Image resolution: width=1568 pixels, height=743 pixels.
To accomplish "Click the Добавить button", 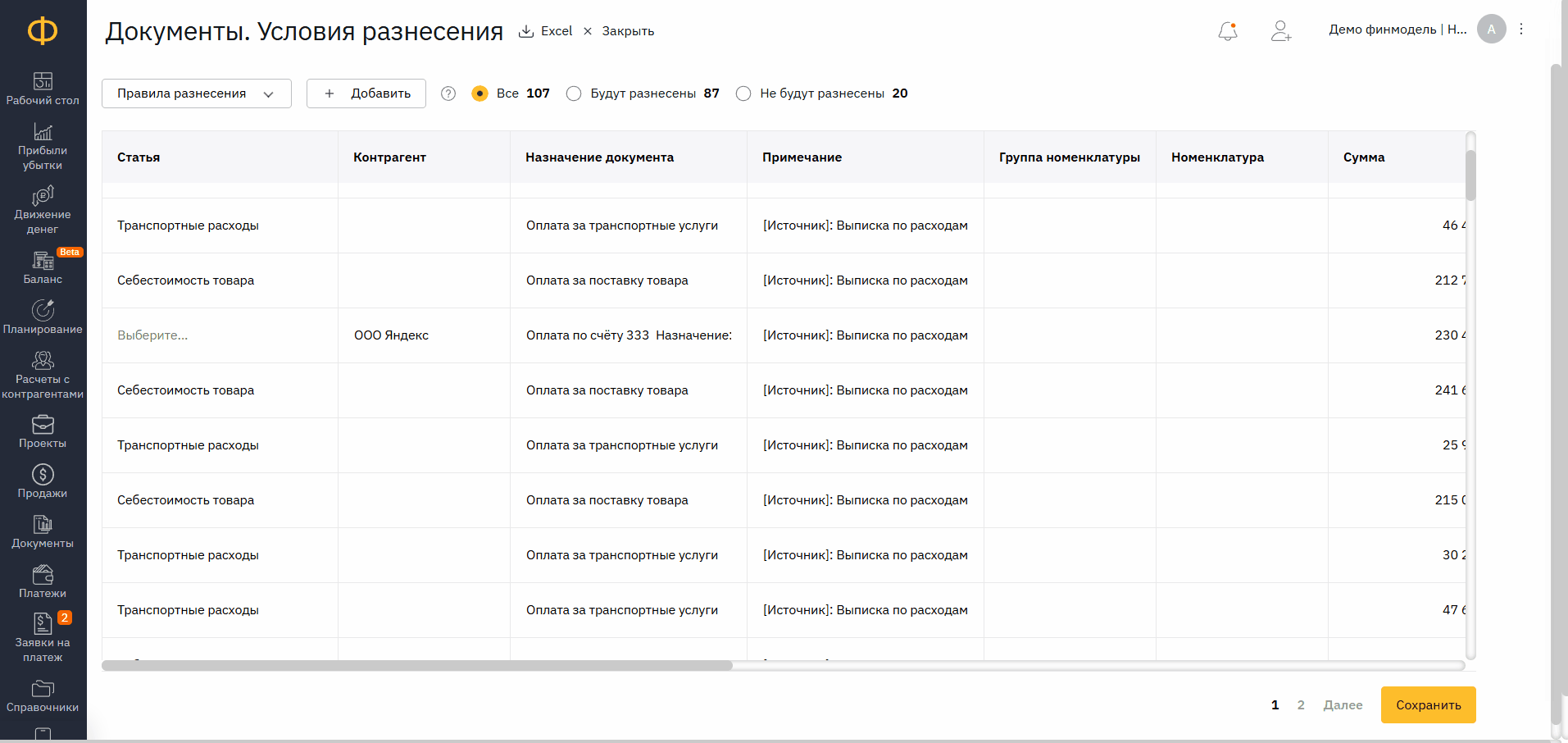I will click(x=366, y=93).
